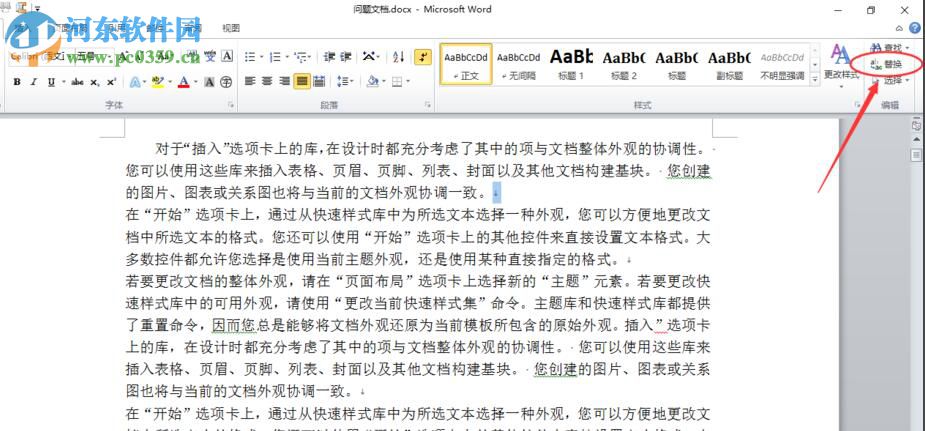Apply the 标题 1 style
925x431 pixels.
coord(571,64)
